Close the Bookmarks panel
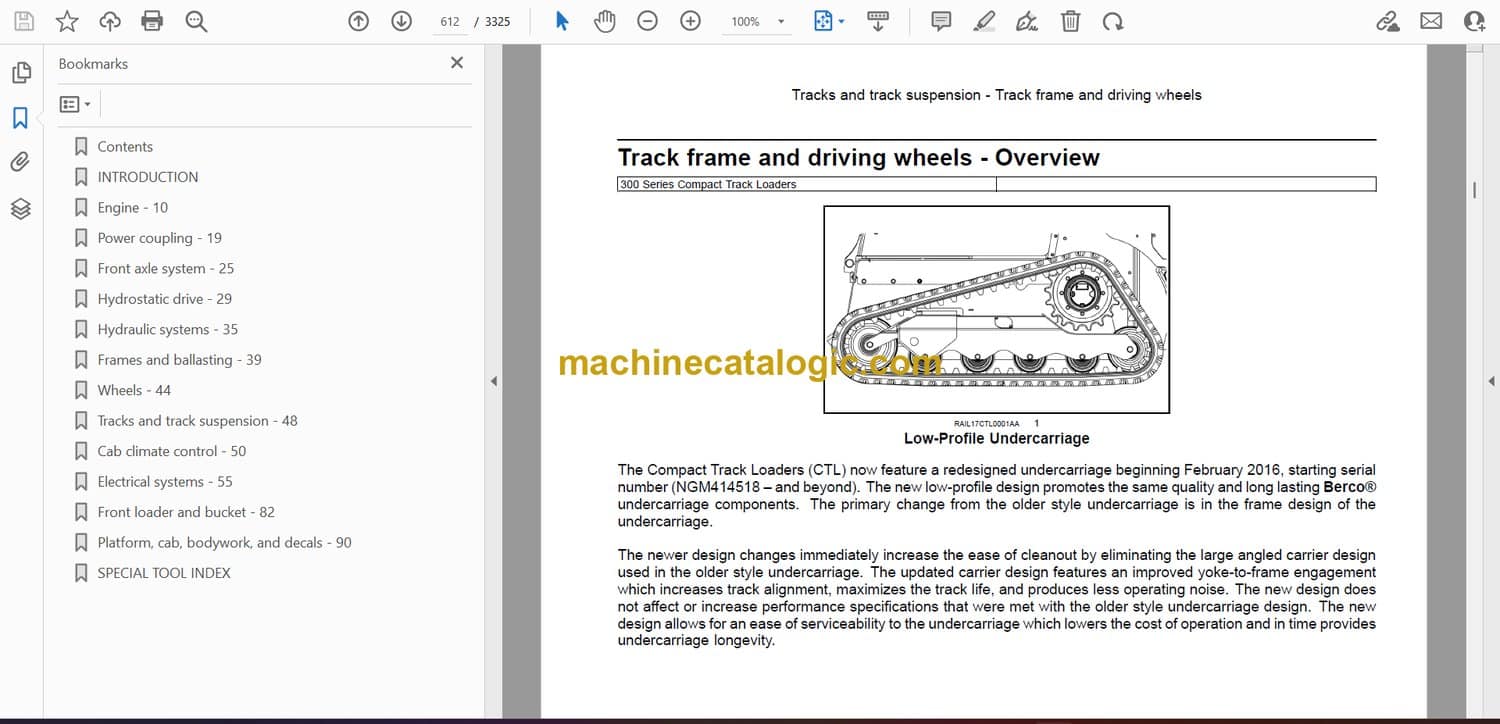The width and height of the screenshot is (1500, 724). (457, 63)
